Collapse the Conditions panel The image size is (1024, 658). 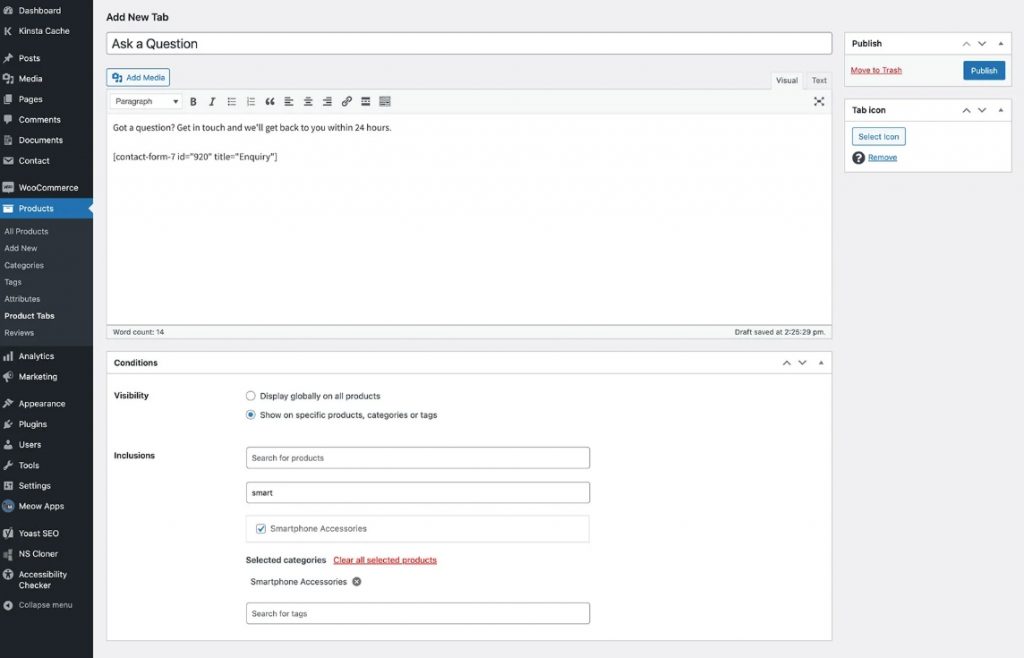coord(821,363)
